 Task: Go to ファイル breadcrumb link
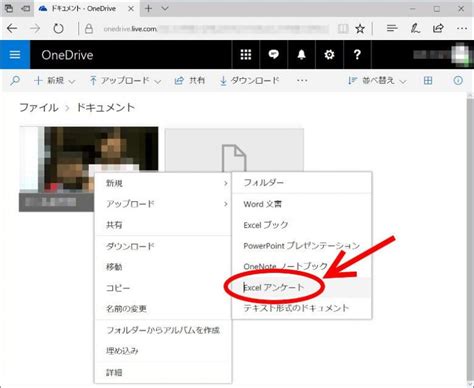click(39, 108)
